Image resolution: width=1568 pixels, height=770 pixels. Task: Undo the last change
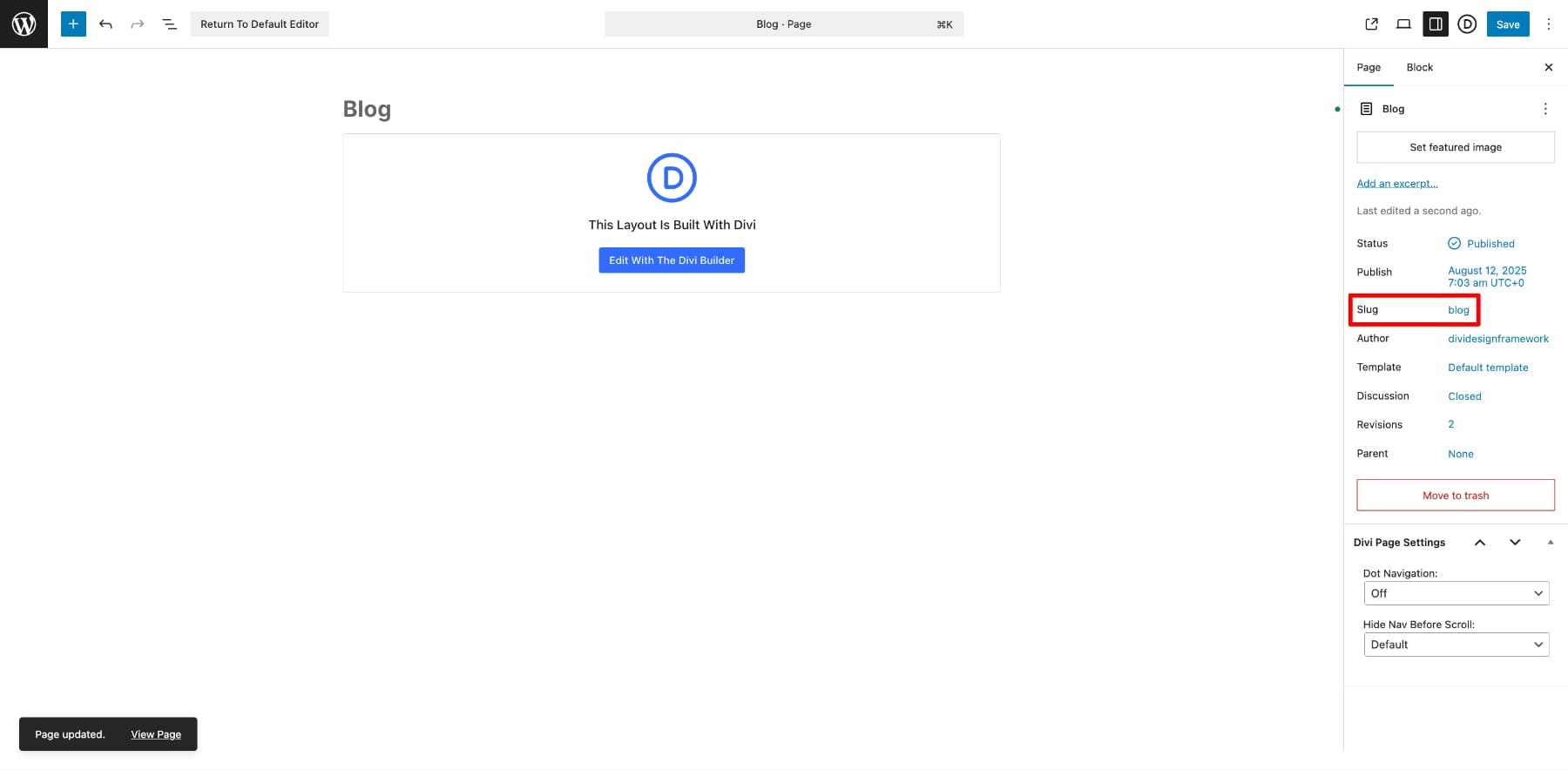tap(105, 24)
